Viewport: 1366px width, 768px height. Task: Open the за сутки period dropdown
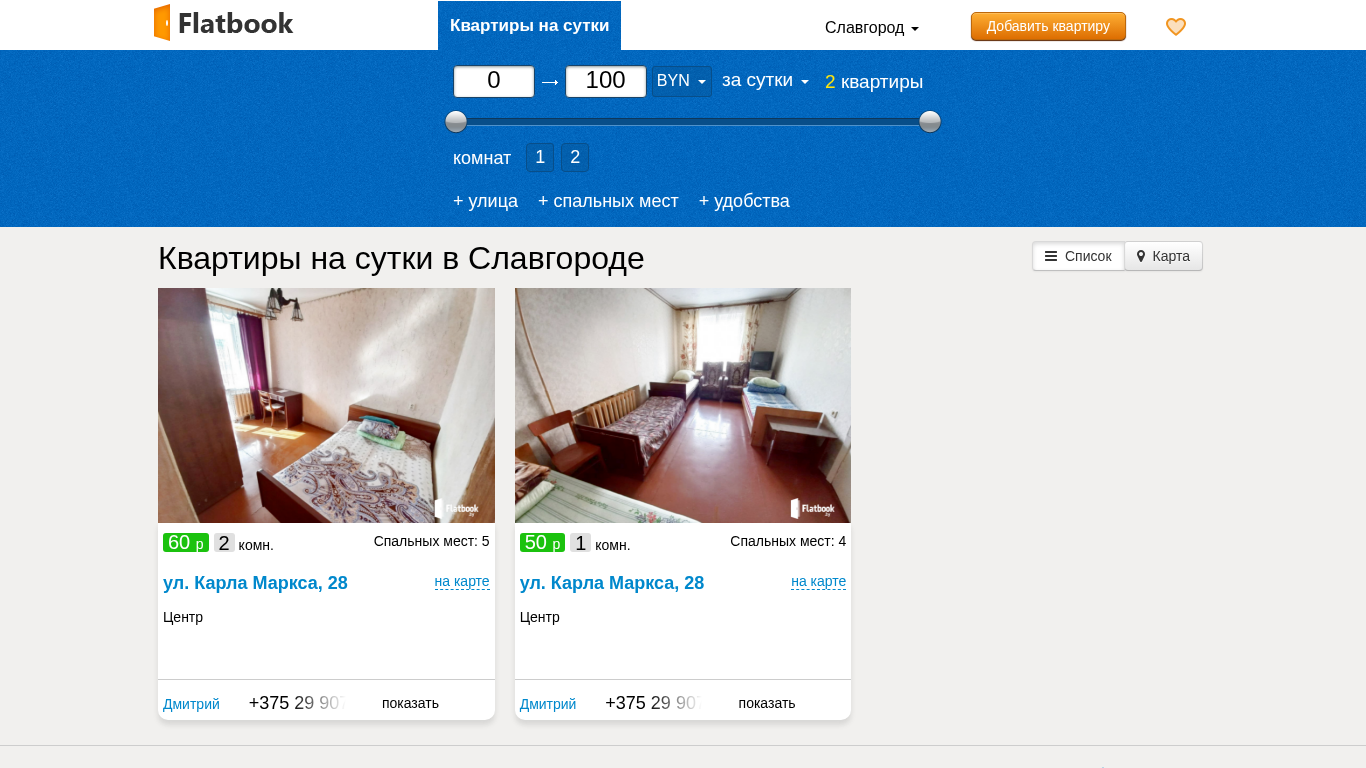pos(765,80)
